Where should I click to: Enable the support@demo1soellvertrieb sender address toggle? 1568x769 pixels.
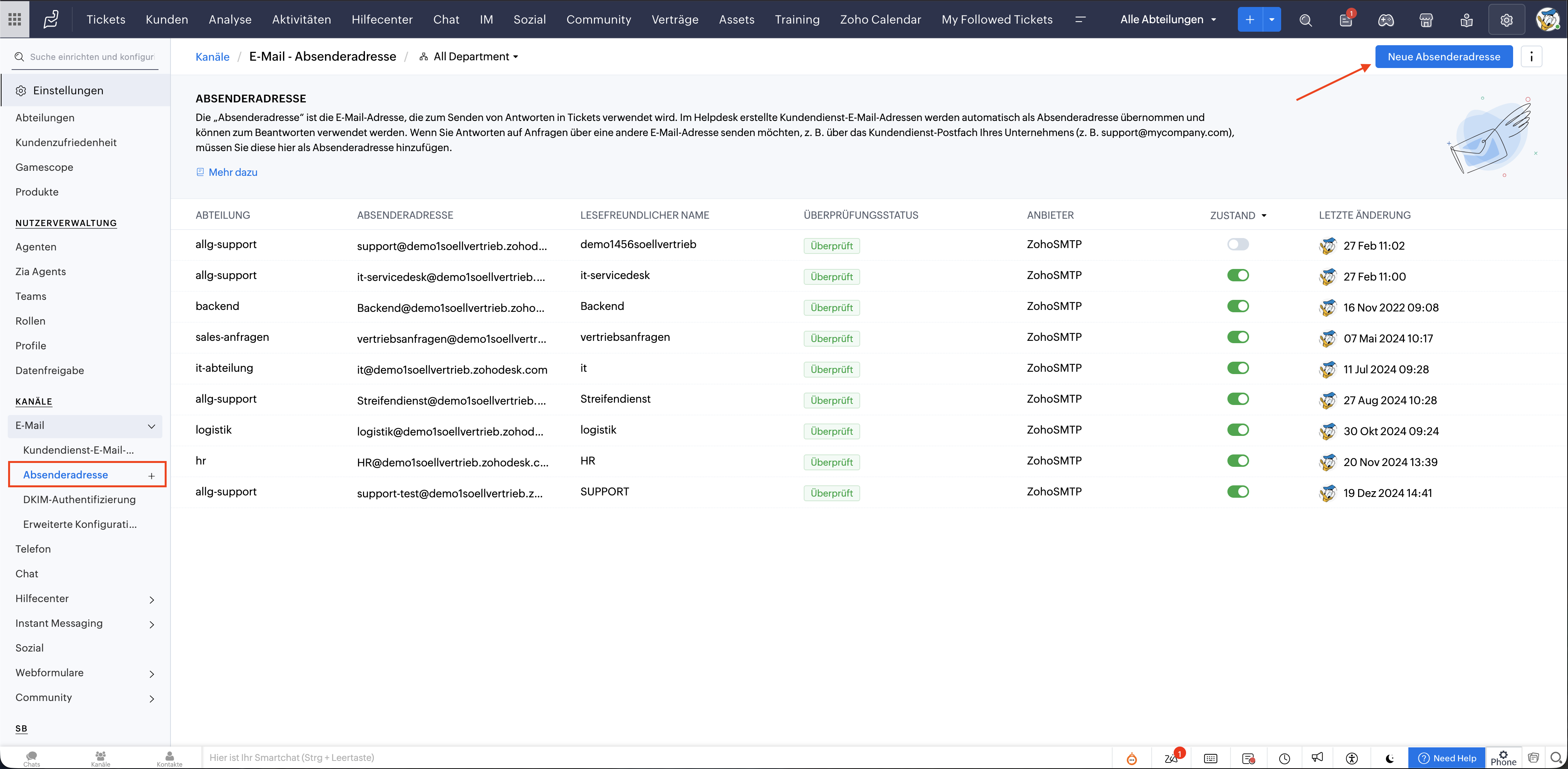click(x=1237, y=245)
